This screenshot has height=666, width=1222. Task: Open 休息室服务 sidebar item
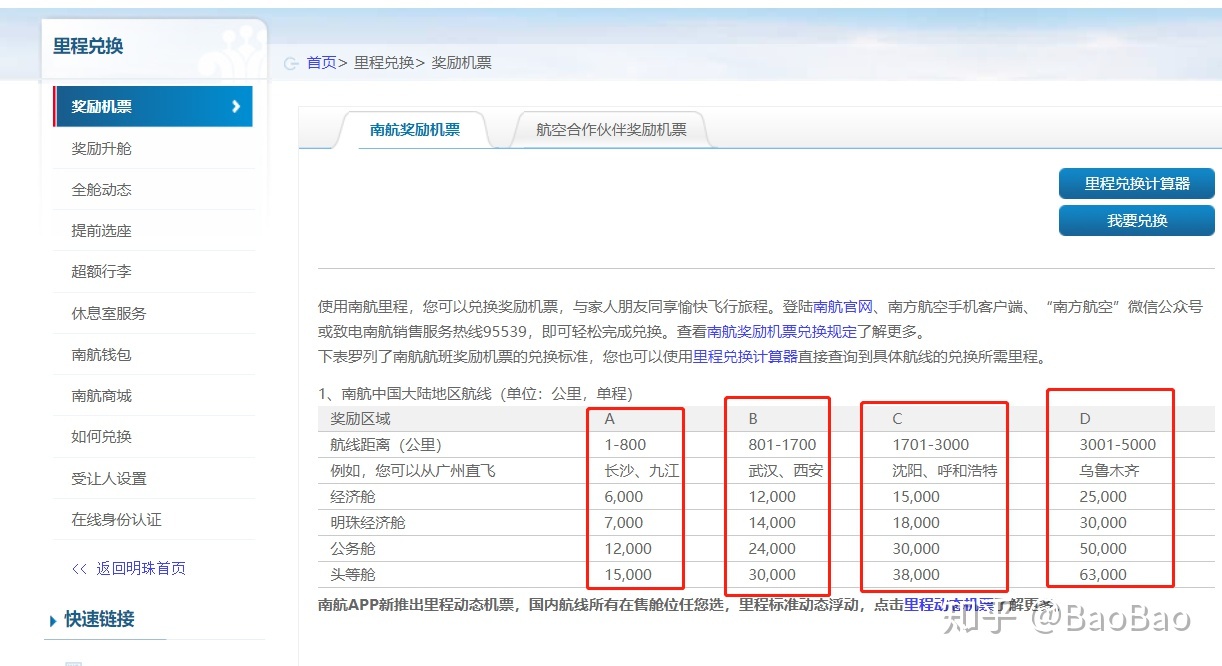[109, 313]
